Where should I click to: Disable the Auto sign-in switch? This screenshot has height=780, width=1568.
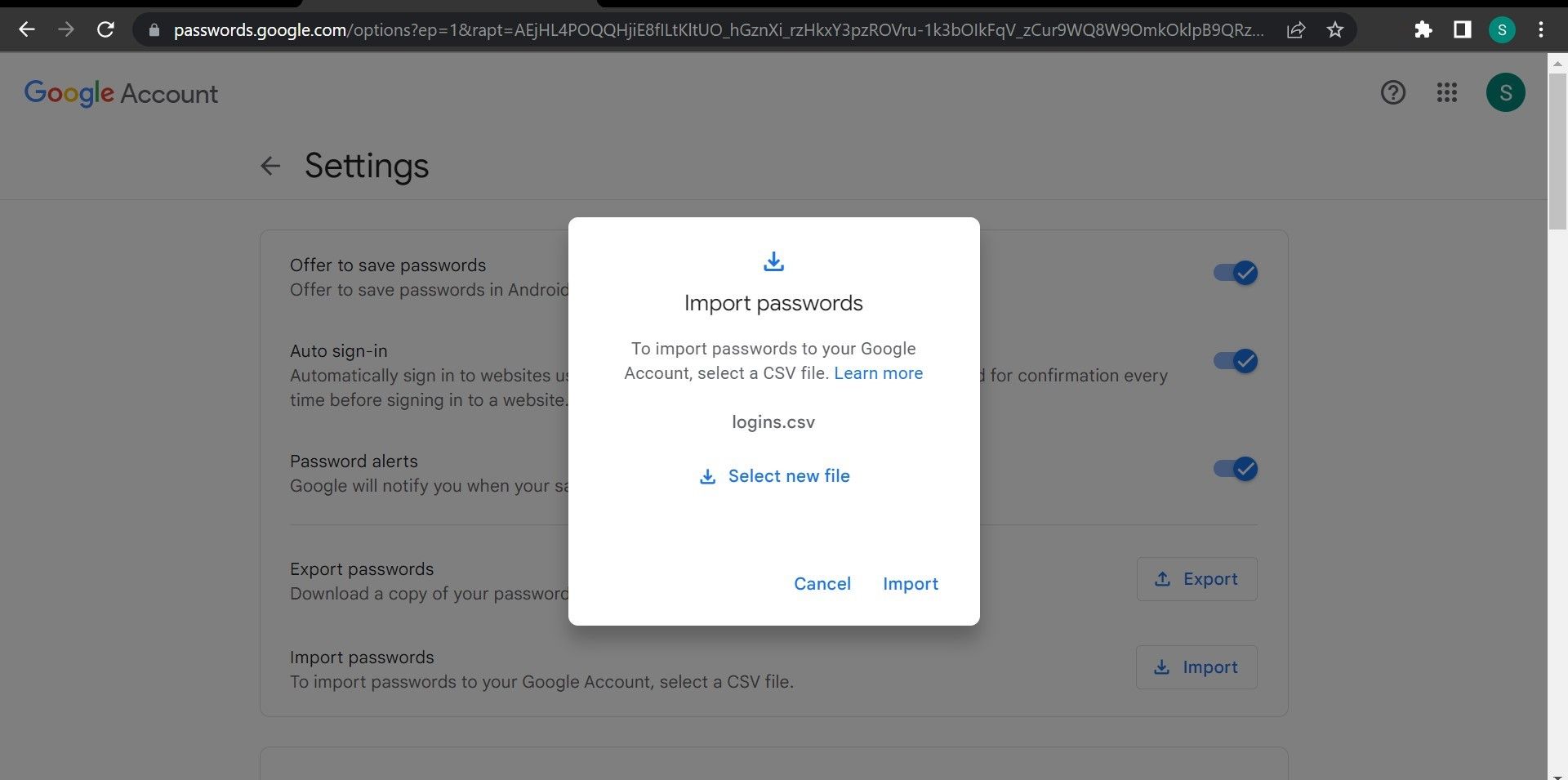(1236, 361)
